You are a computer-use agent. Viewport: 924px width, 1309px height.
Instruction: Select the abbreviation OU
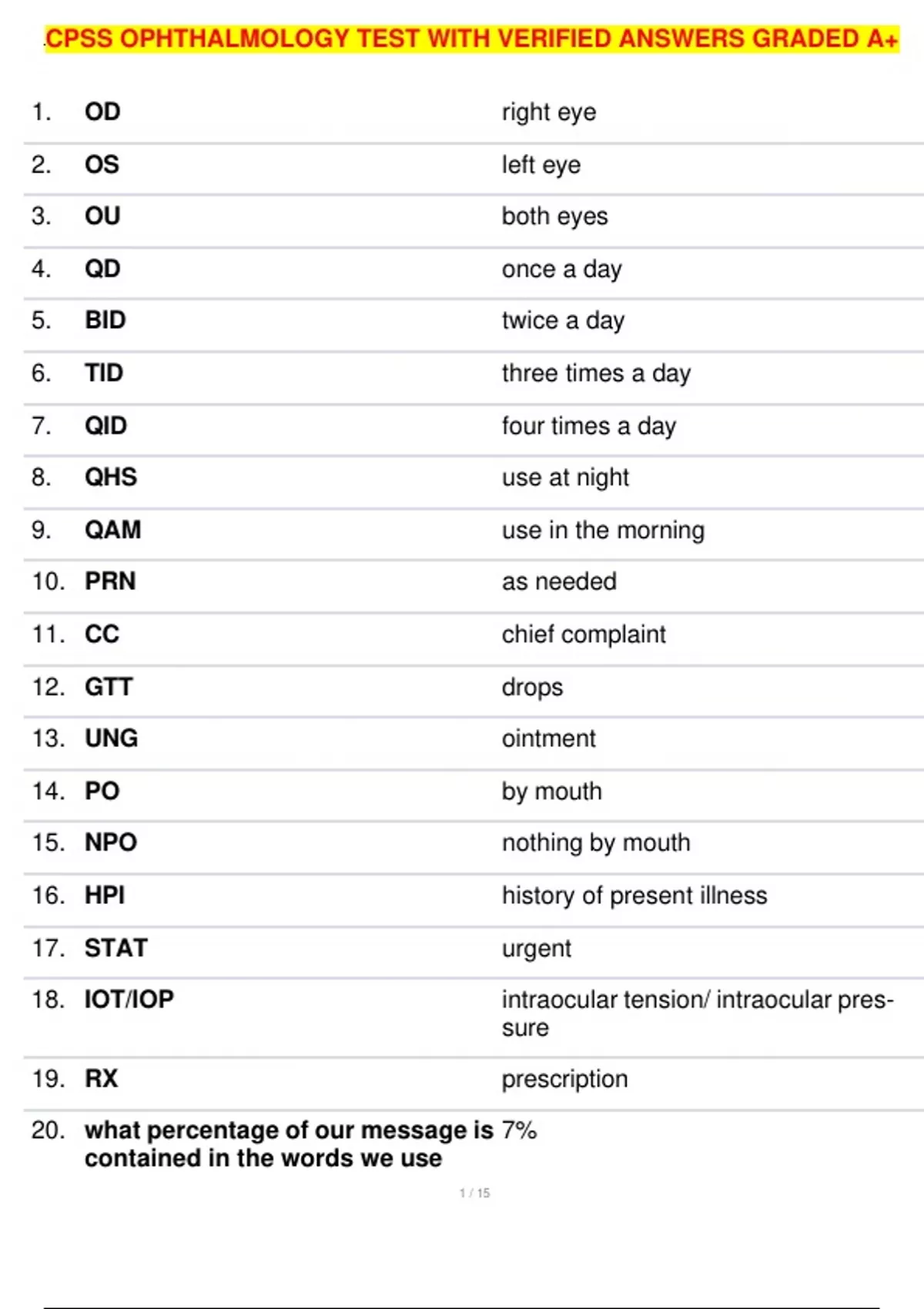[102, 216]
